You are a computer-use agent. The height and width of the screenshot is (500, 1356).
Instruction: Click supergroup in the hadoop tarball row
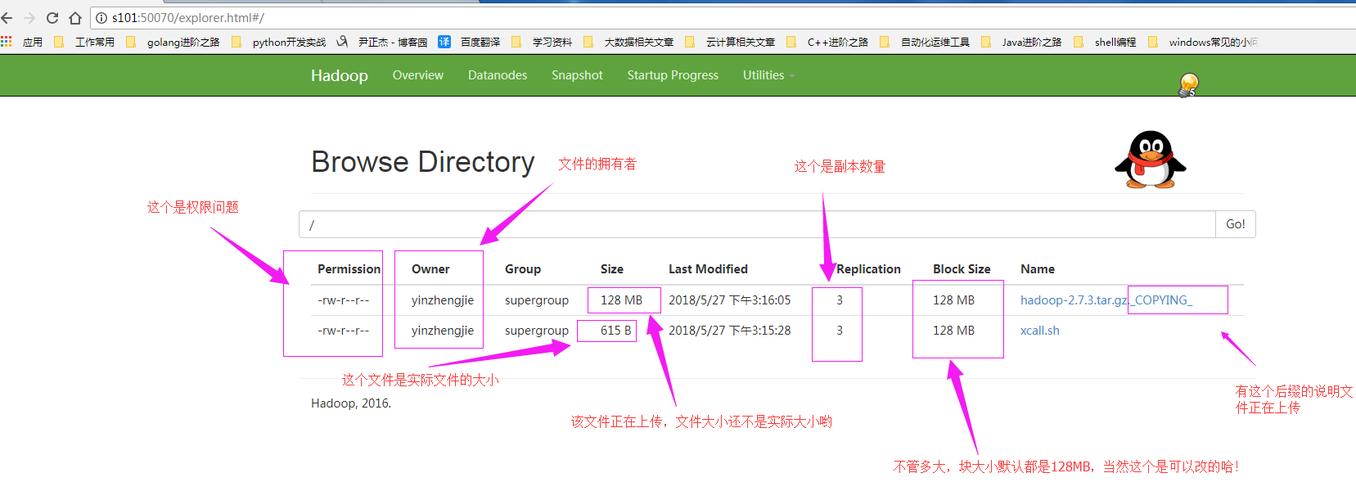click(537, 300)
